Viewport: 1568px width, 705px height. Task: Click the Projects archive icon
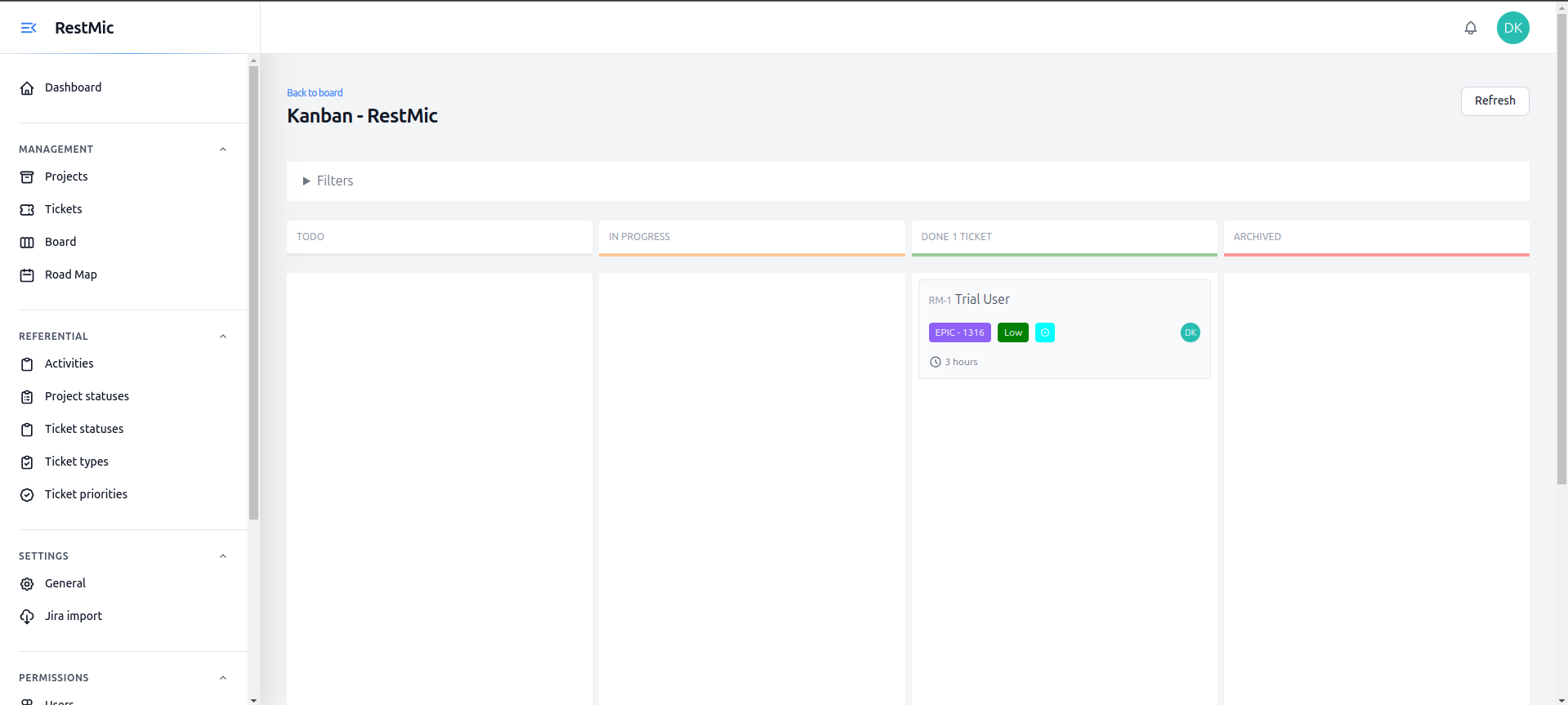click(x=27, y=177)
